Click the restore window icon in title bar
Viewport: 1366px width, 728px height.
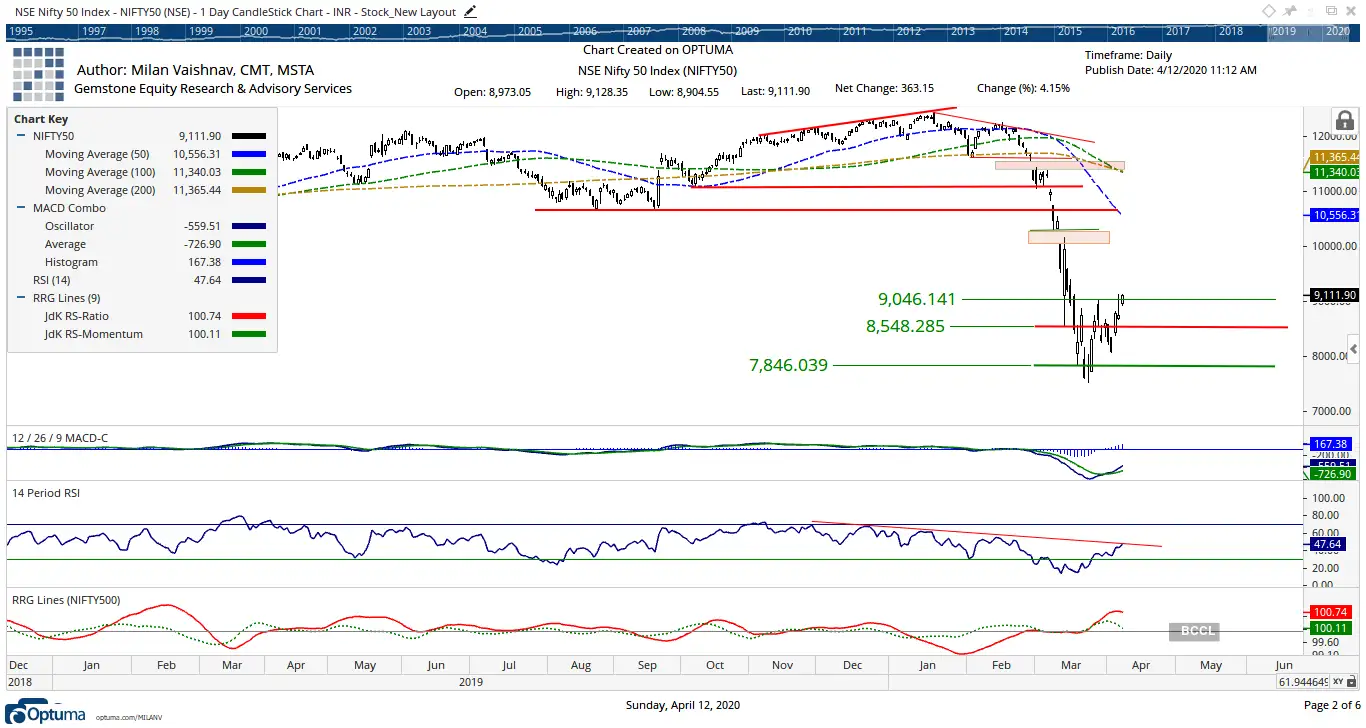[x=1330, y=11]
